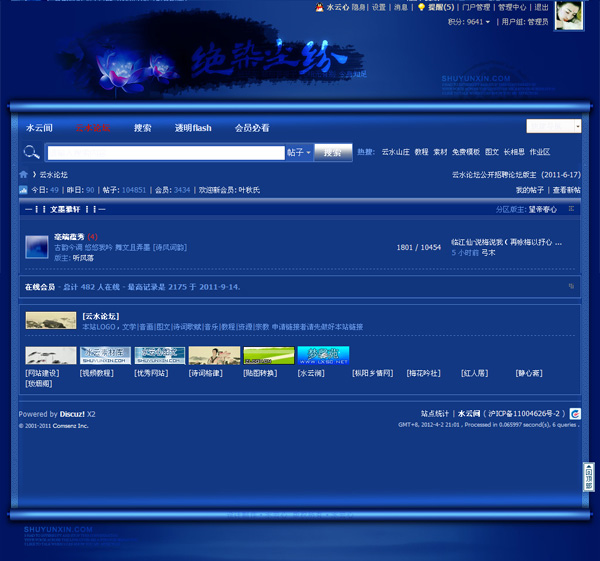This screenshot has height=561, width=600.
Task: Open friend link [红人居]
Action: [x=474, y=373]
